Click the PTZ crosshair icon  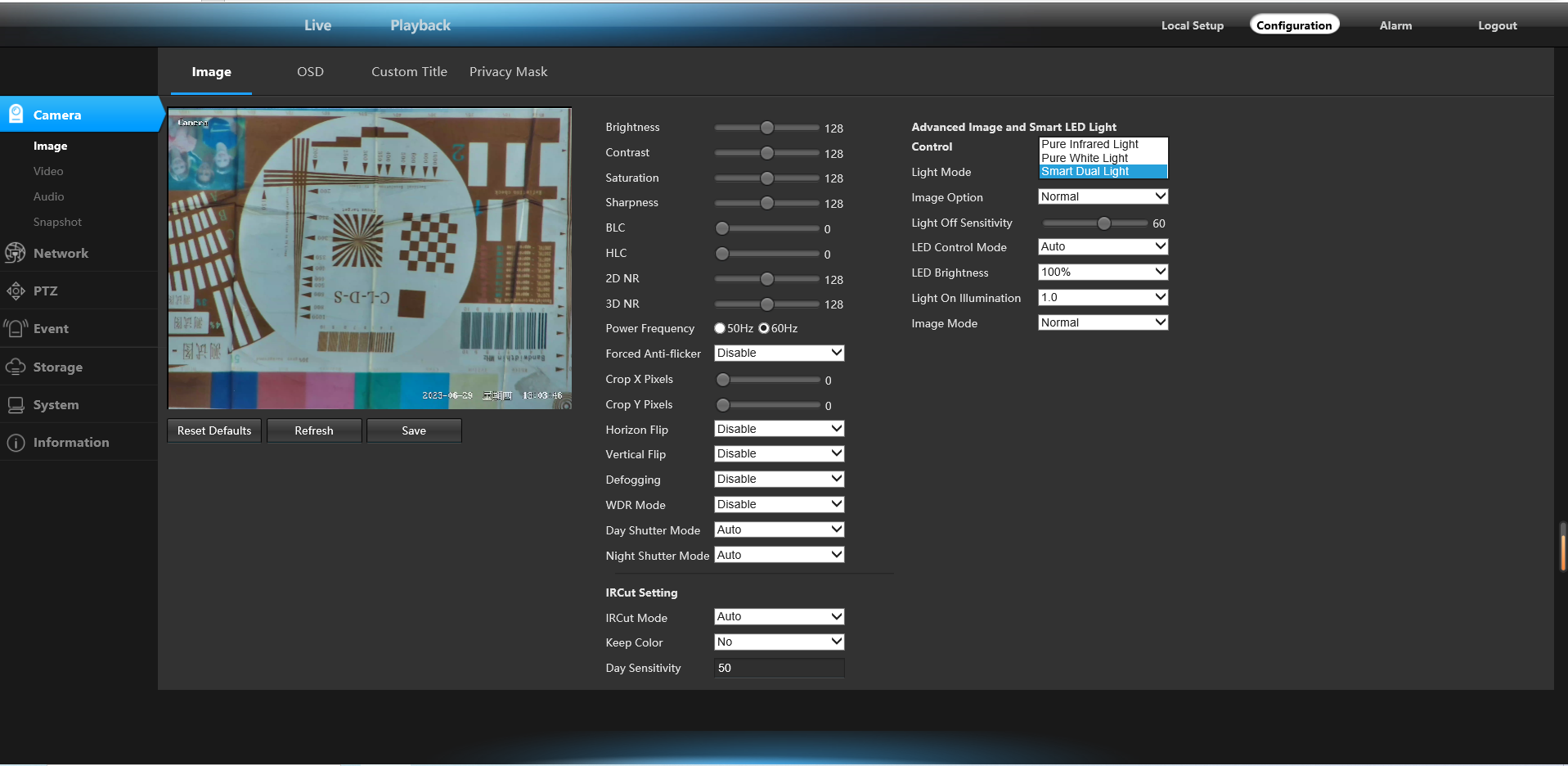pos(16,291)
